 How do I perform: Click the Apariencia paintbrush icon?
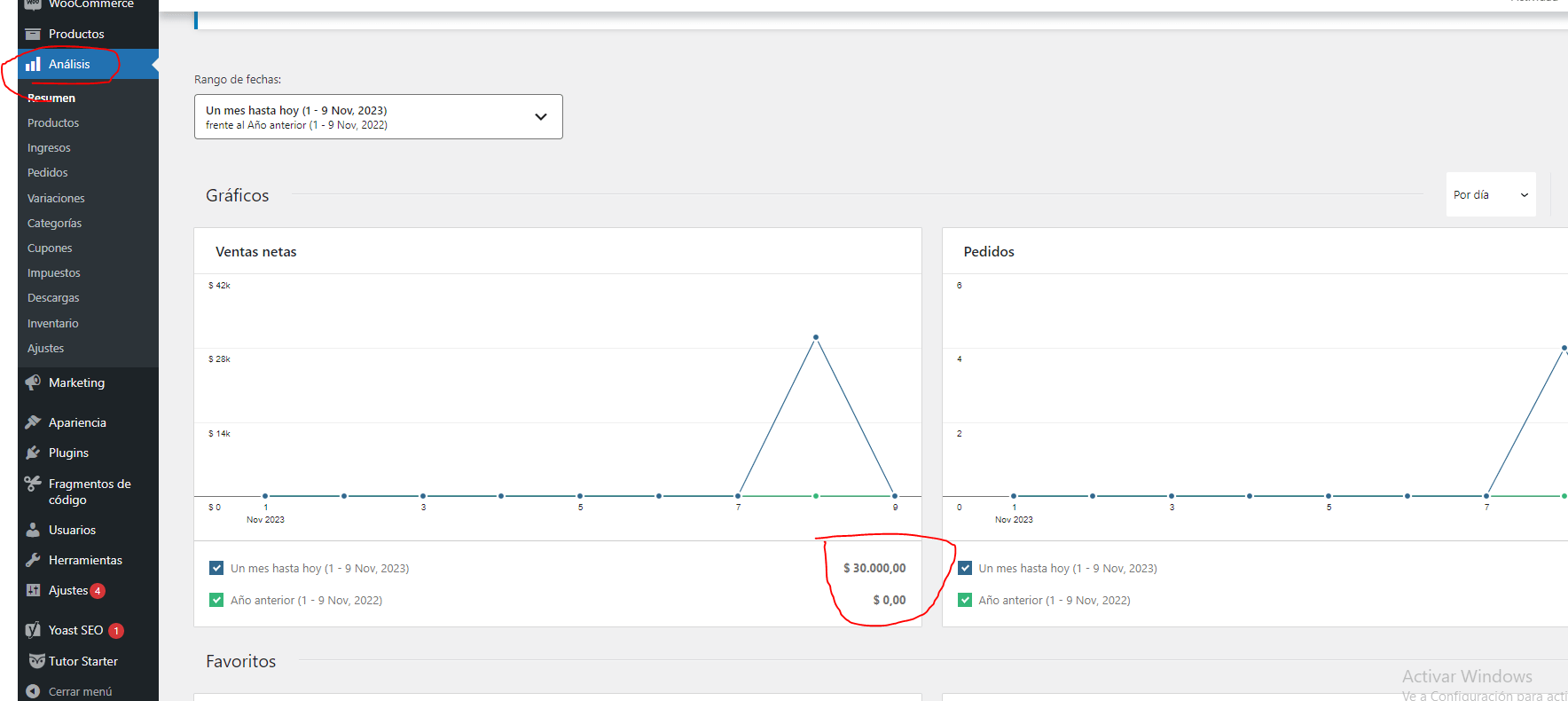(33, 422)
